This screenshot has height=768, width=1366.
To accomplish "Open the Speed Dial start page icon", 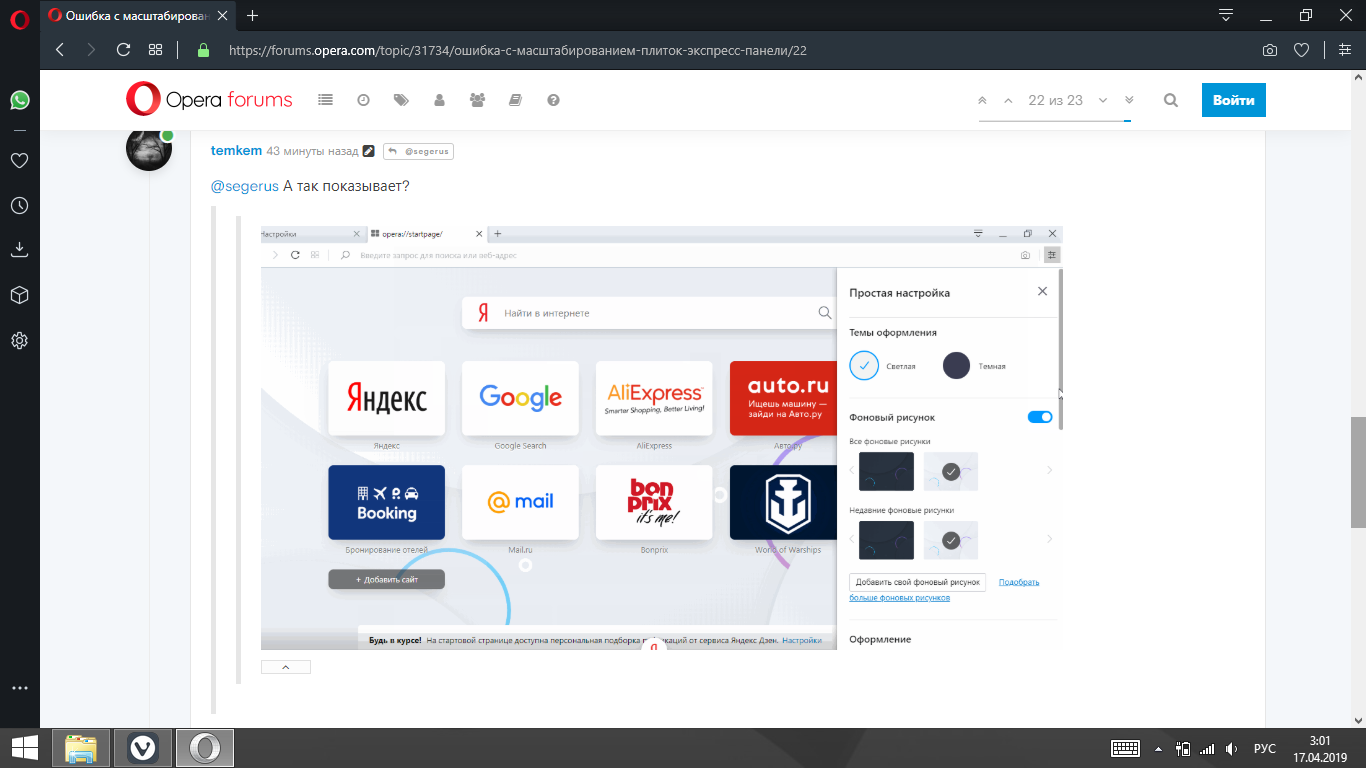I will click(155, 50).
